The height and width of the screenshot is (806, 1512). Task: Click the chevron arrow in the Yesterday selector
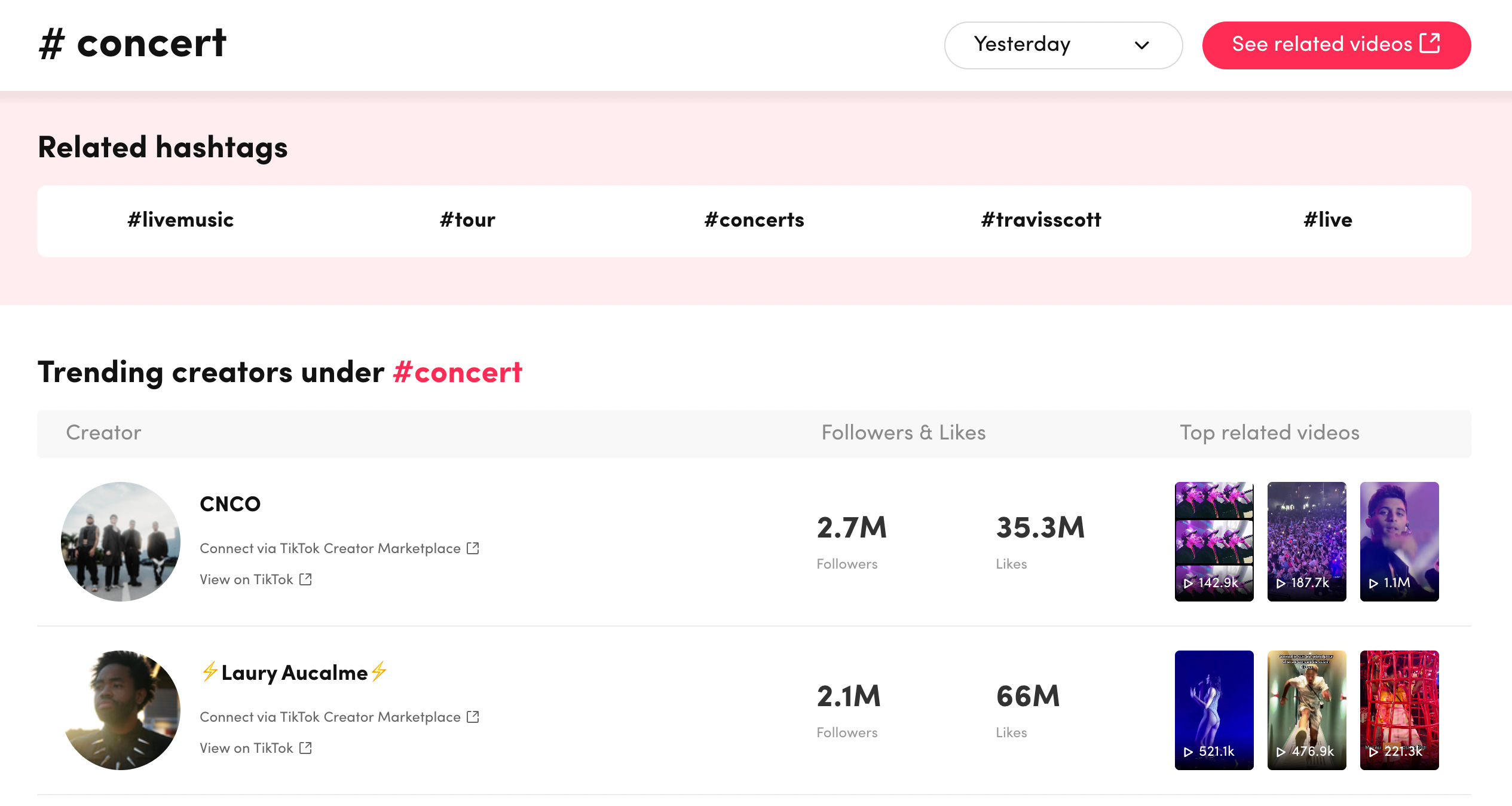click(x=1141, y=45)
